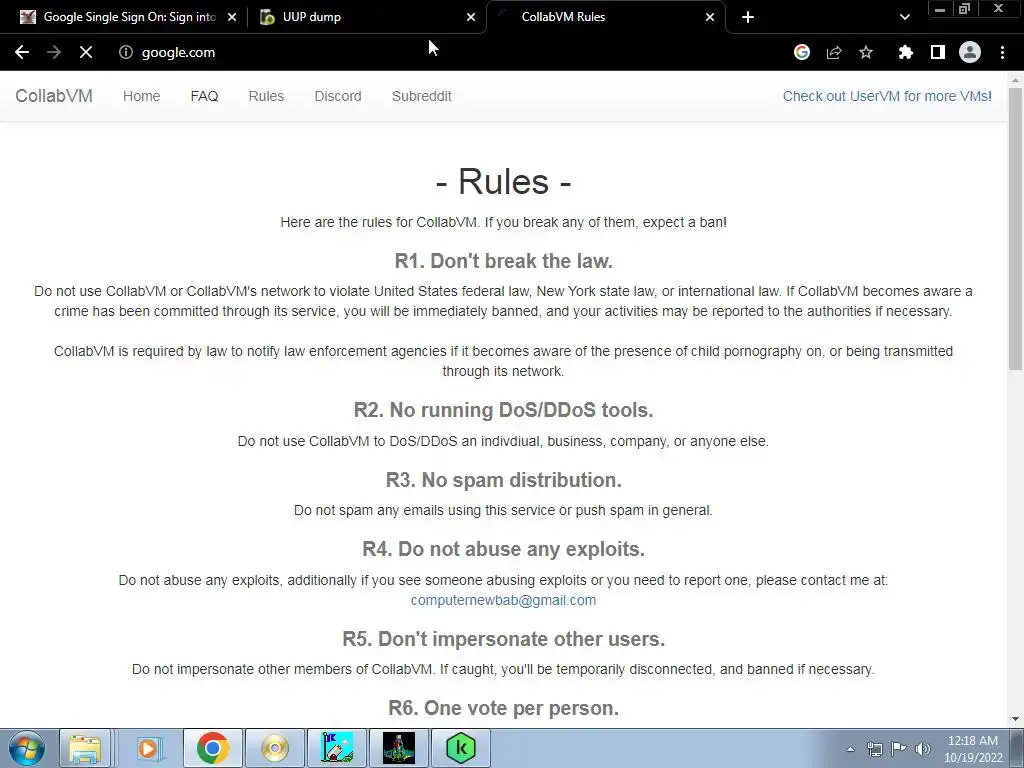1024x768 pixels.
Task: Click the 'R5. Don't impersonate other users.' heading
Action: (x=504, y=639)
